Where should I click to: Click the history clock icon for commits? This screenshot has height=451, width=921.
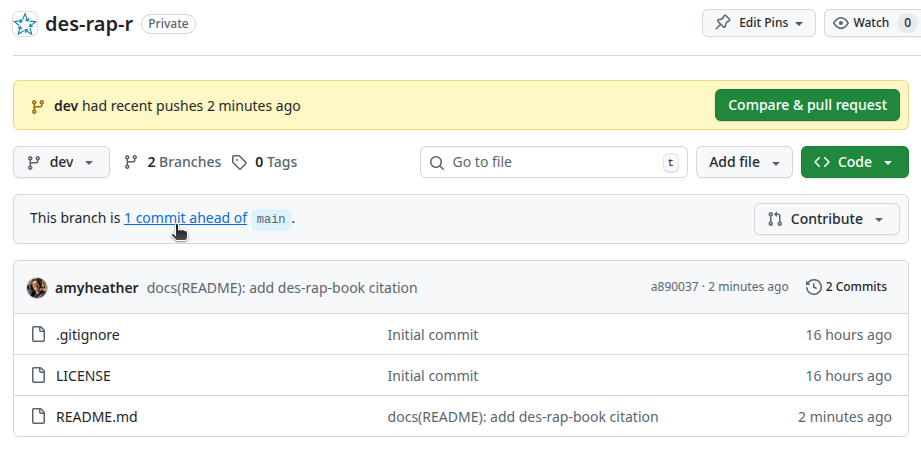pos(813,287)
